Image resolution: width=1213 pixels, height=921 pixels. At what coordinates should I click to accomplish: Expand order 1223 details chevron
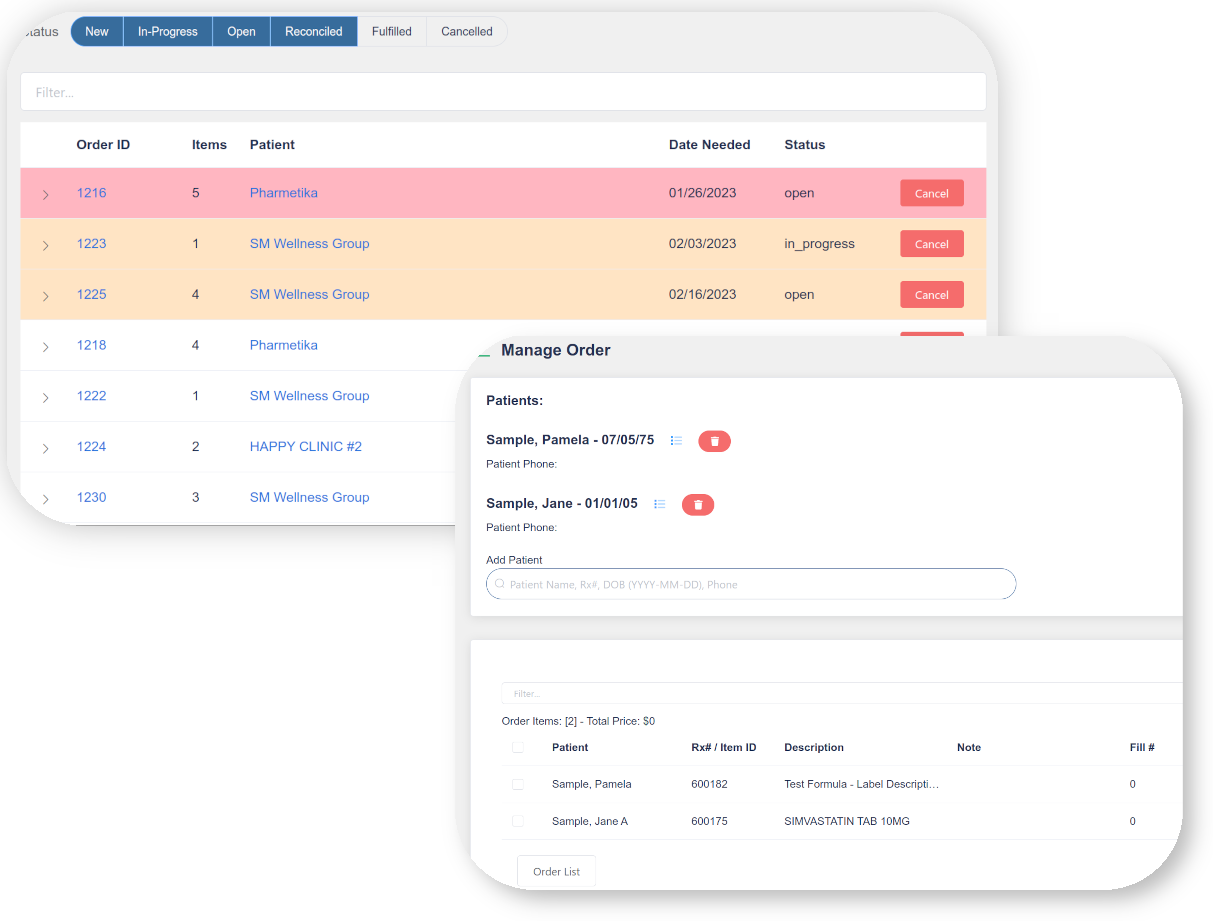pos(45,245)
